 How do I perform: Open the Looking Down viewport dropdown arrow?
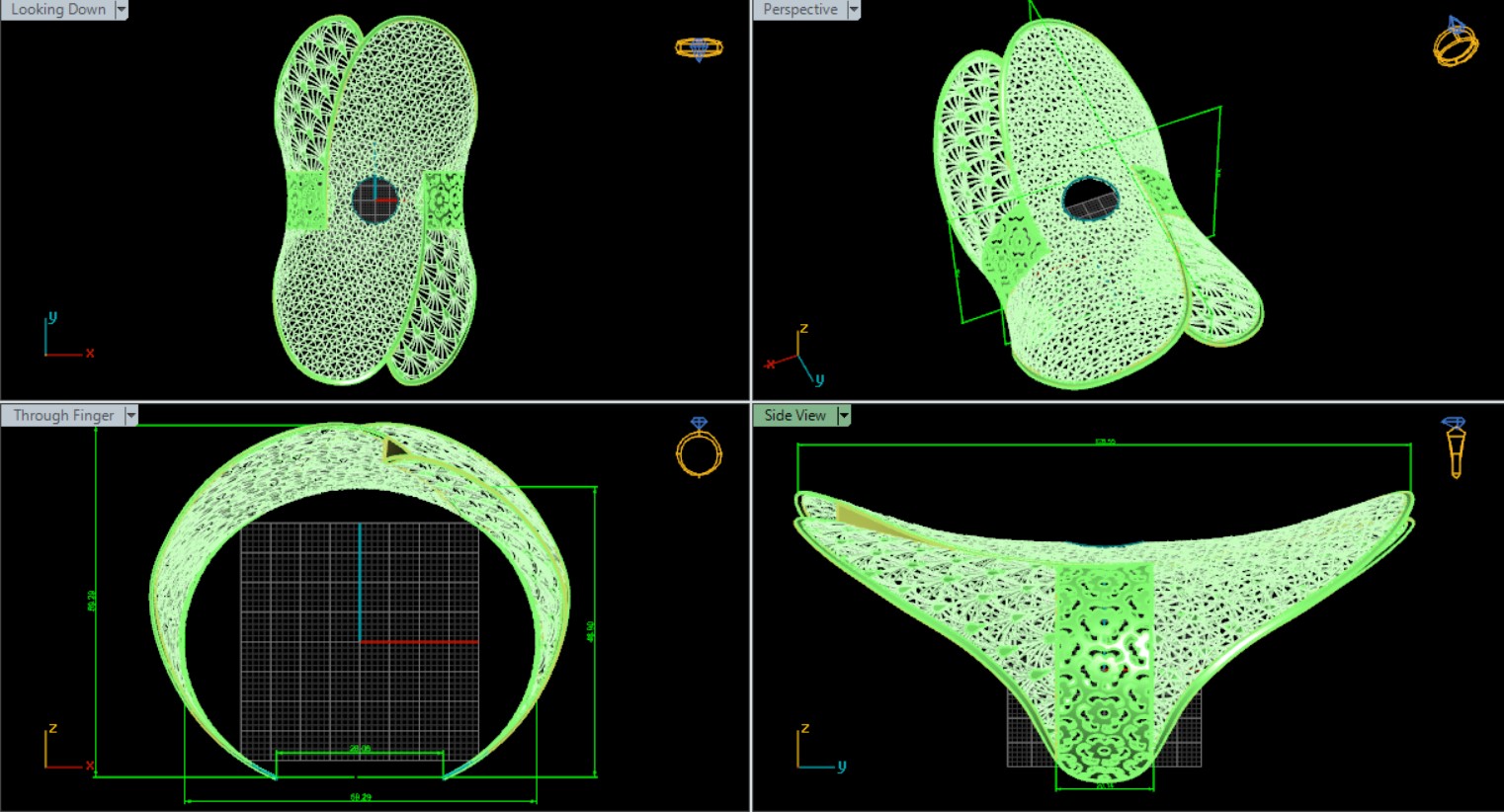tap(122, 10)
